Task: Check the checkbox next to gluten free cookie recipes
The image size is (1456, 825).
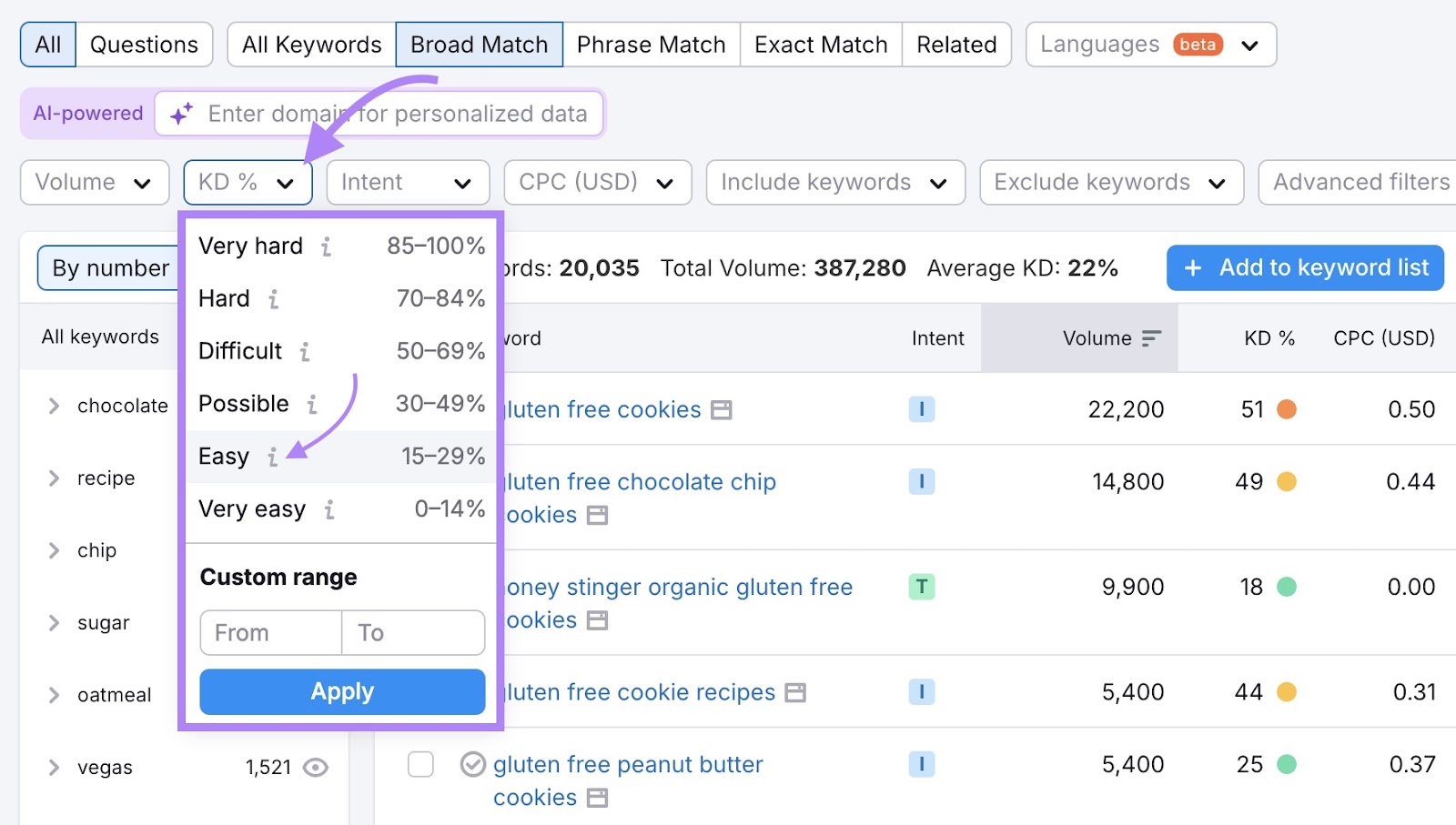Action: click(420, 692)
